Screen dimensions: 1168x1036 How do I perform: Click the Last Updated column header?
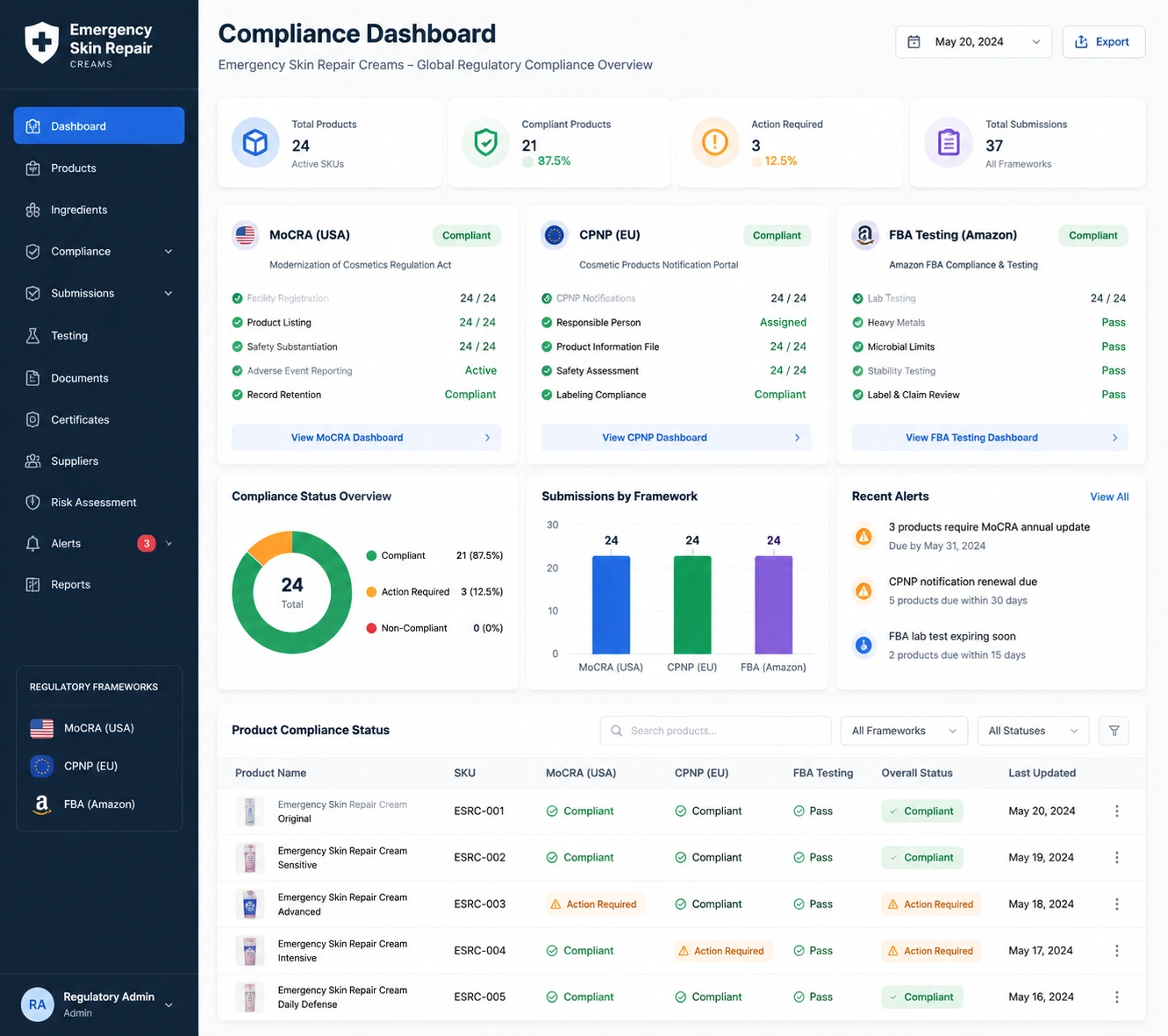tap(1042, 773)
